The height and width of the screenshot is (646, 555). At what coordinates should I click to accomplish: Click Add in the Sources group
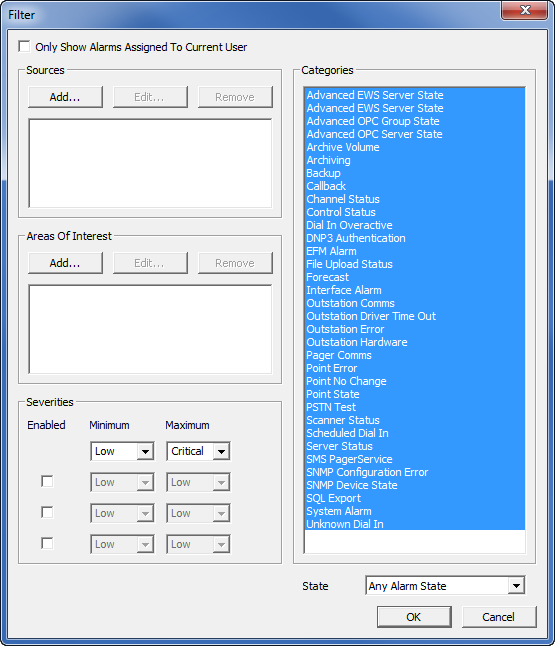coord(65,97)
